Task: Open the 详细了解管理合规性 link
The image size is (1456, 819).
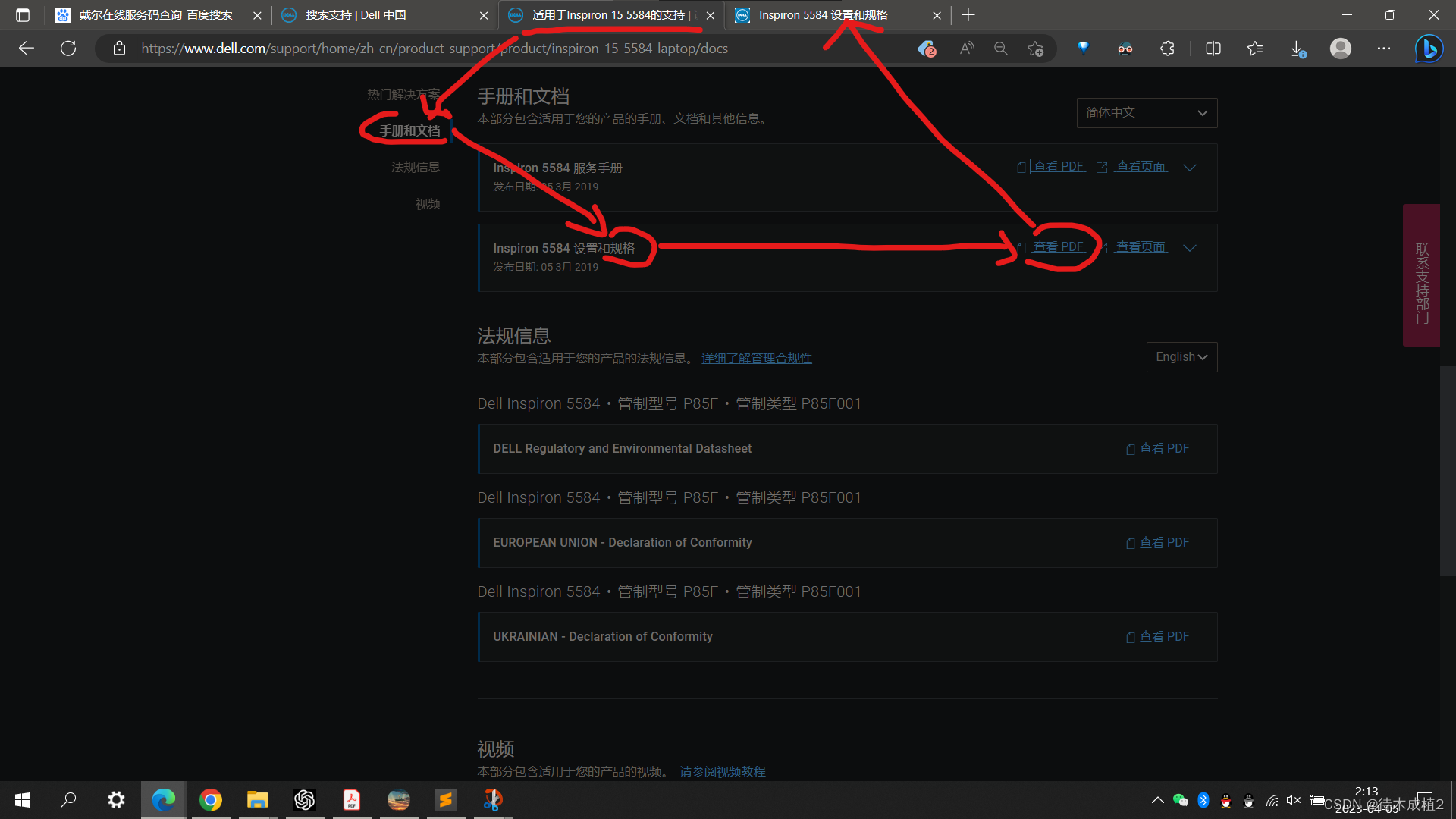Action: 756,358
